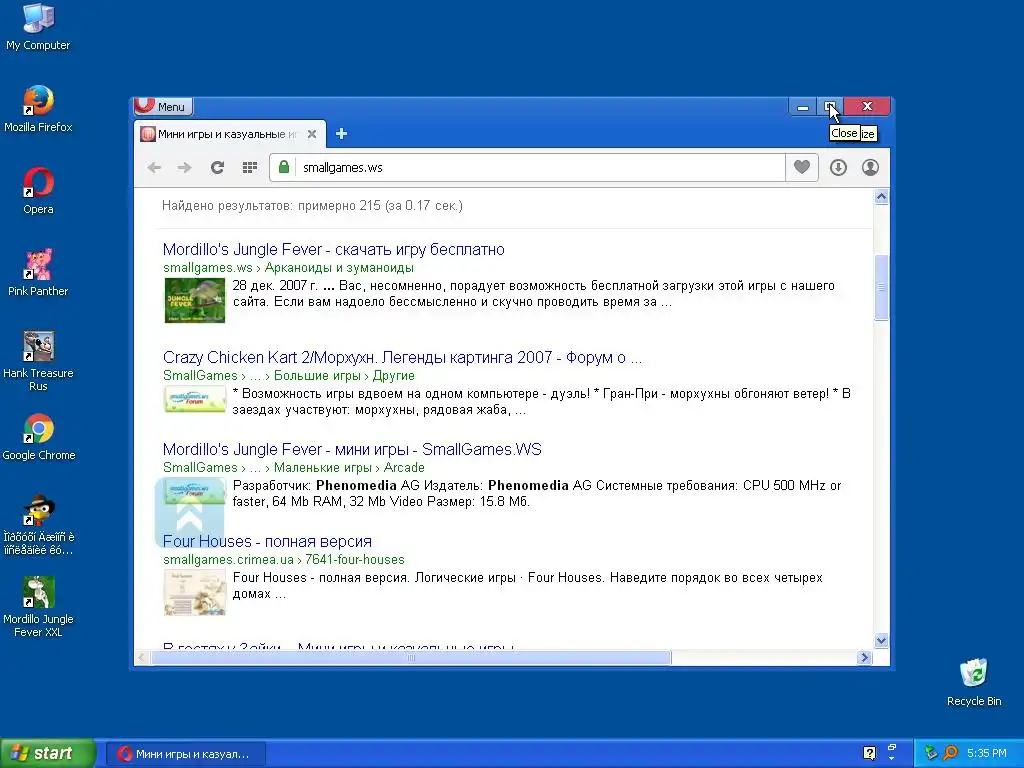Click the horizontal scrollbar left arrow
1024x768 pixels.
142,658
